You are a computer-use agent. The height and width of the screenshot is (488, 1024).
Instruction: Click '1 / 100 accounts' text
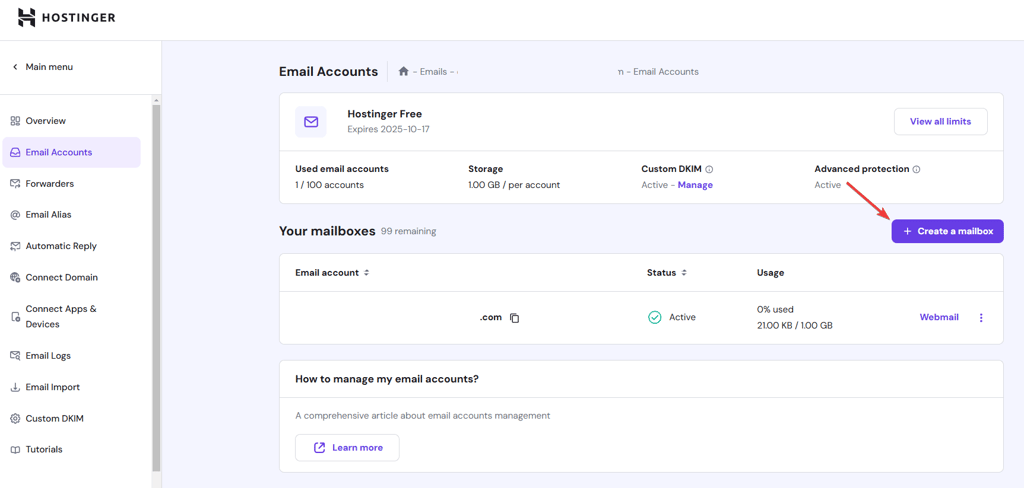point(329,185)
